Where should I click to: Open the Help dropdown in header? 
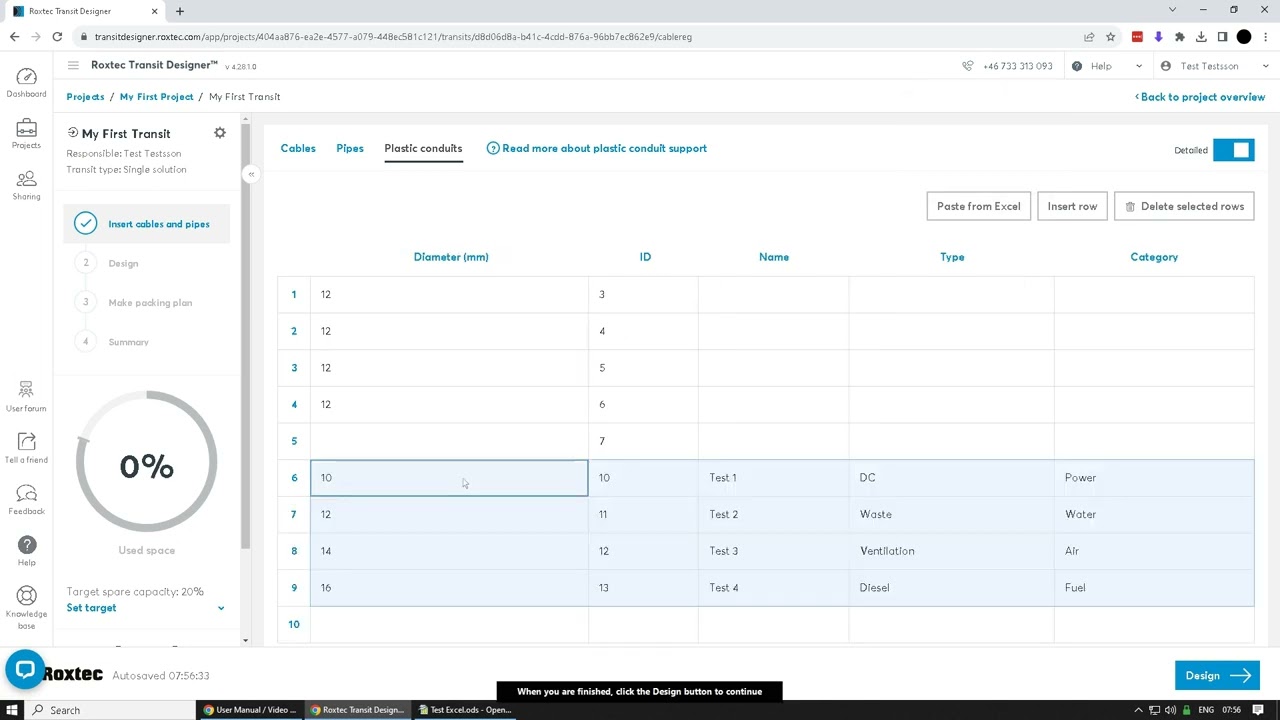coord(1107,66)
